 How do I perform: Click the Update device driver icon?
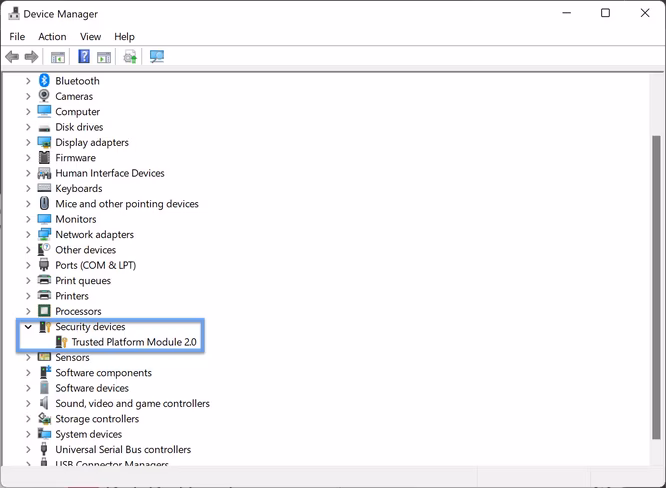point(130,56)
